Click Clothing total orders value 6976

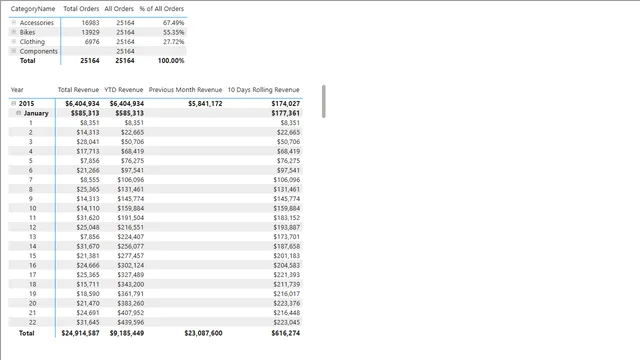[x=92, y=42]
